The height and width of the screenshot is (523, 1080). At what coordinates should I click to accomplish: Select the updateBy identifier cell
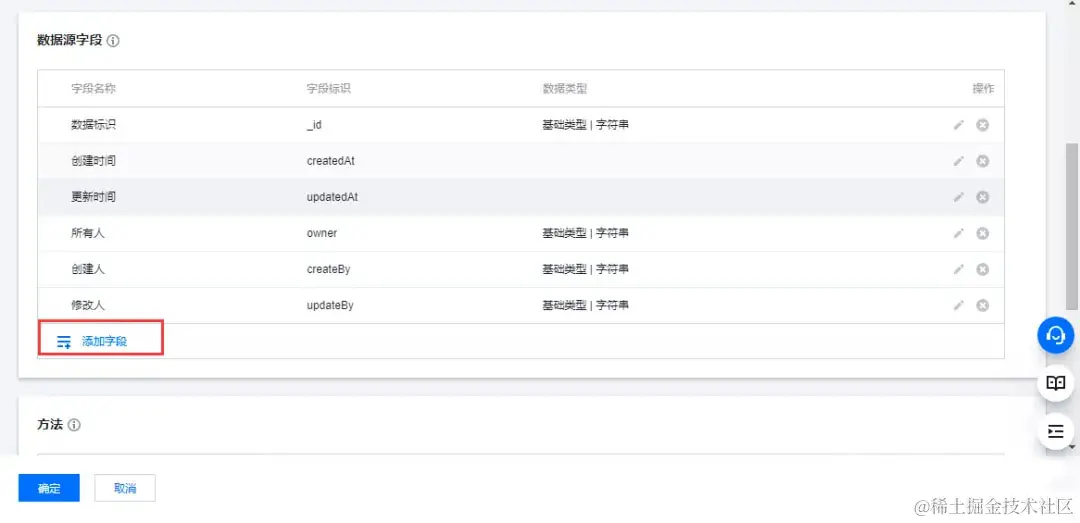pos(330,305)
